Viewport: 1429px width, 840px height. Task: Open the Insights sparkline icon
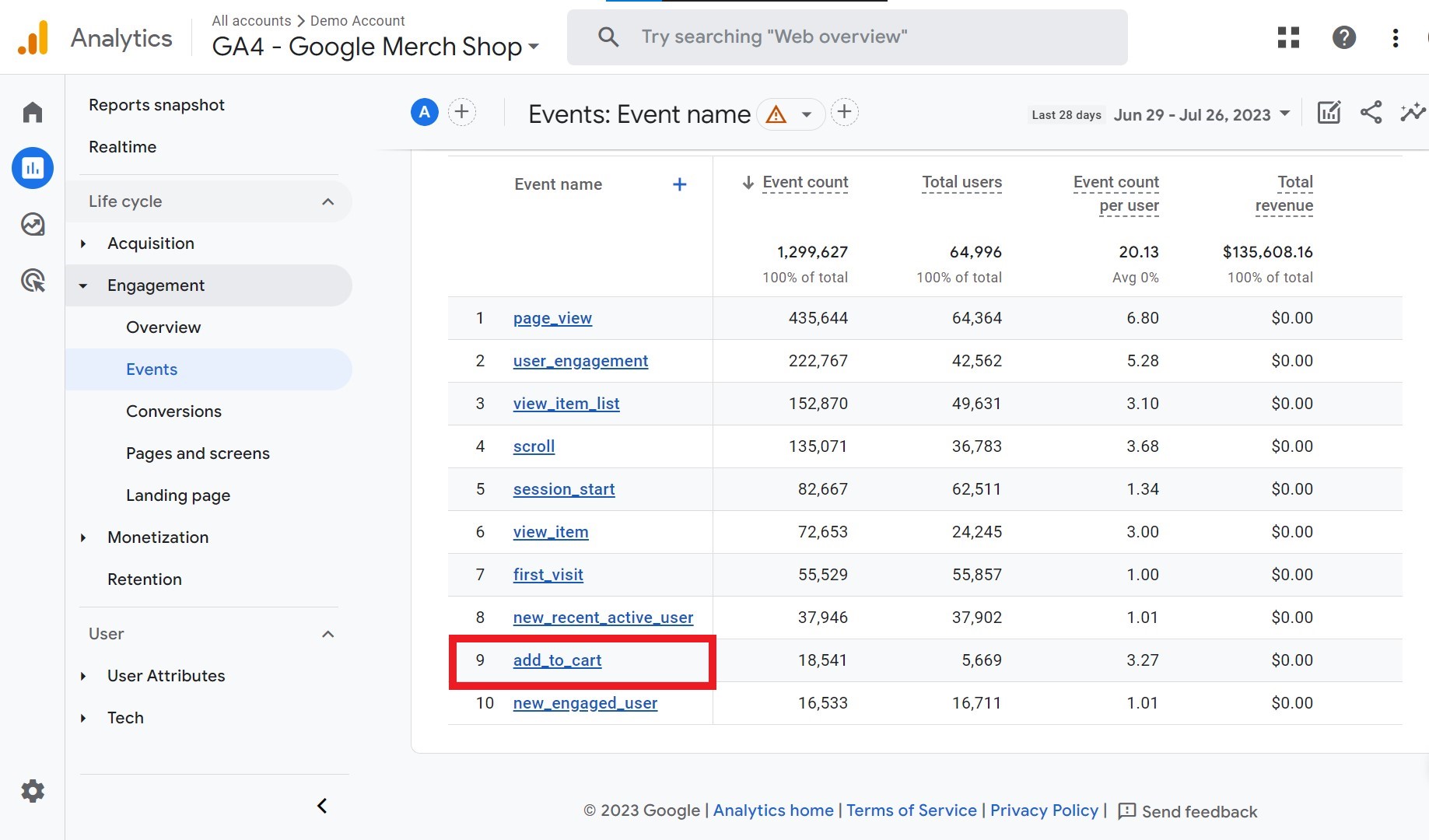click(1413, 113)
